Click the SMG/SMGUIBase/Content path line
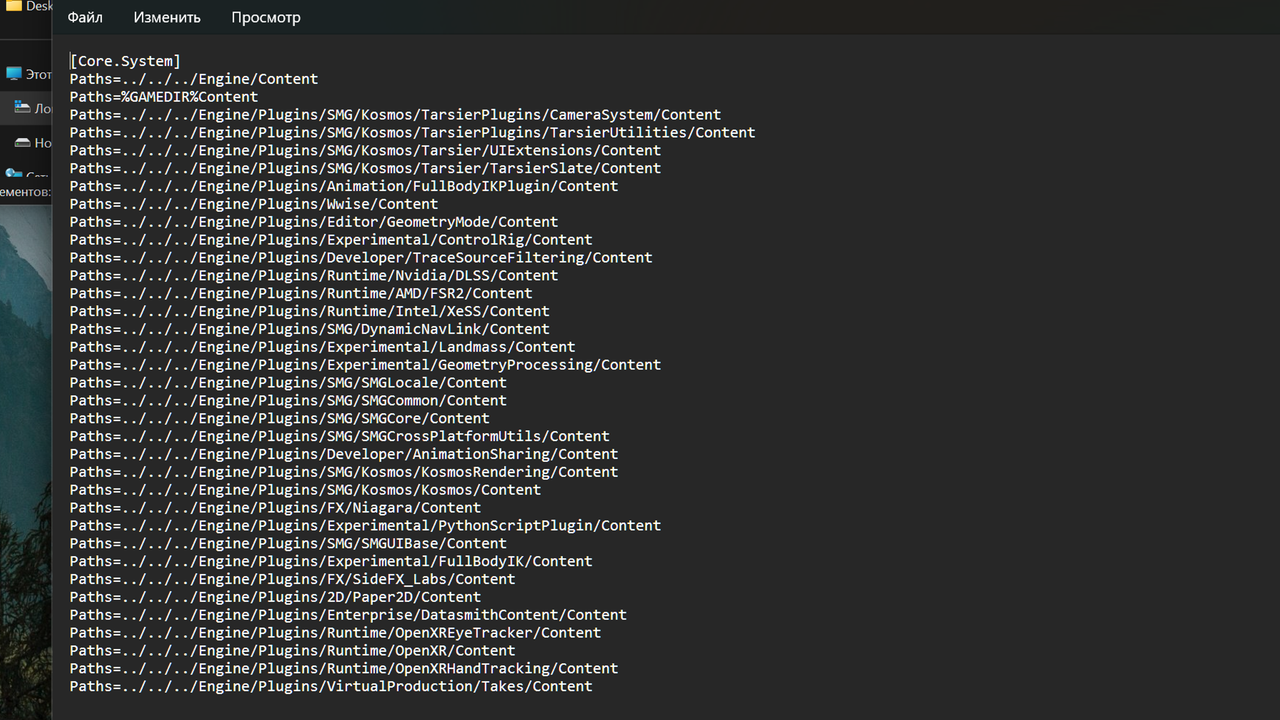Screen dimensions: 1280x720 288,544
